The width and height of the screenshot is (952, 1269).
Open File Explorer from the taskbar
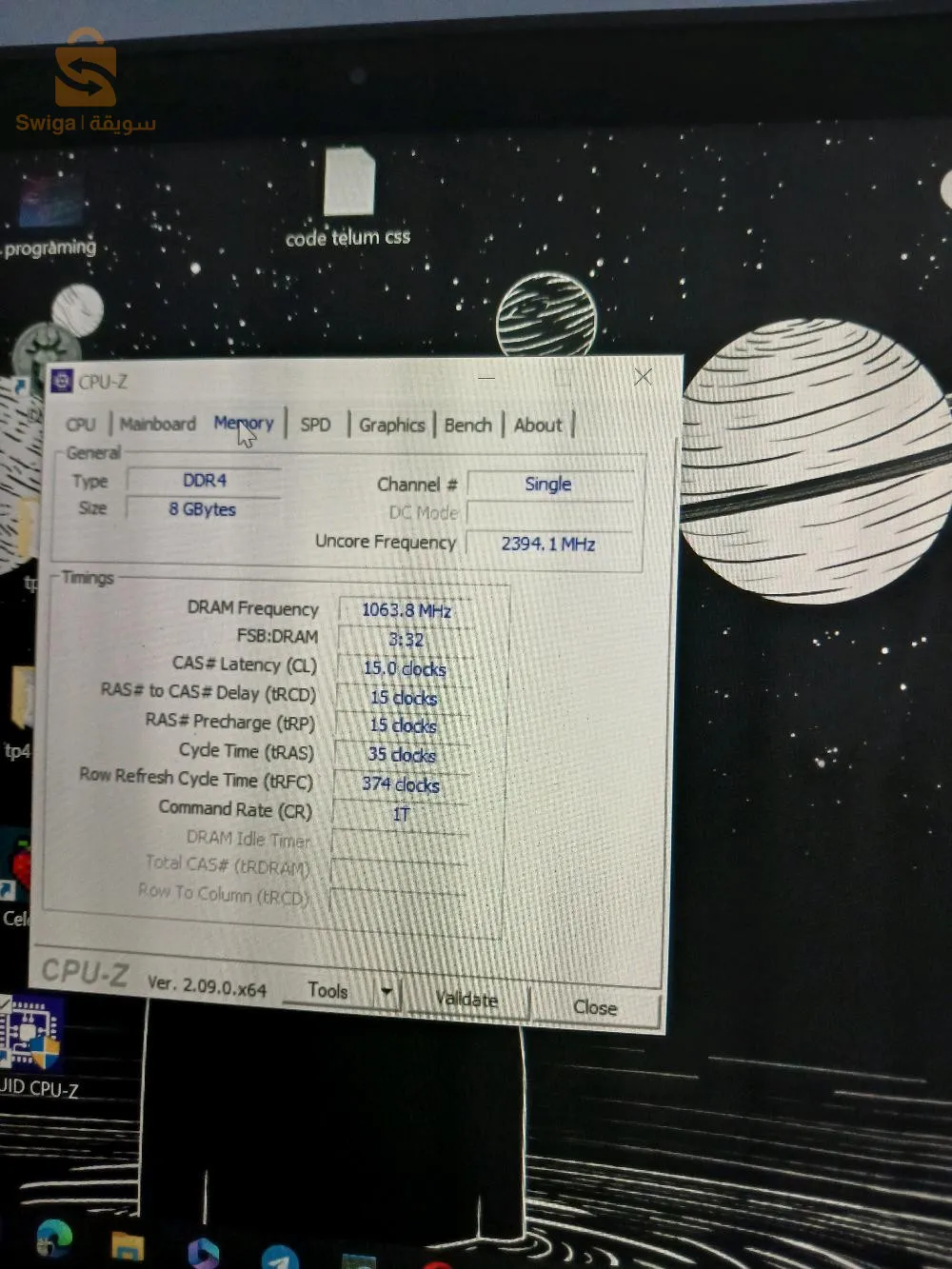pos(127,1245)
